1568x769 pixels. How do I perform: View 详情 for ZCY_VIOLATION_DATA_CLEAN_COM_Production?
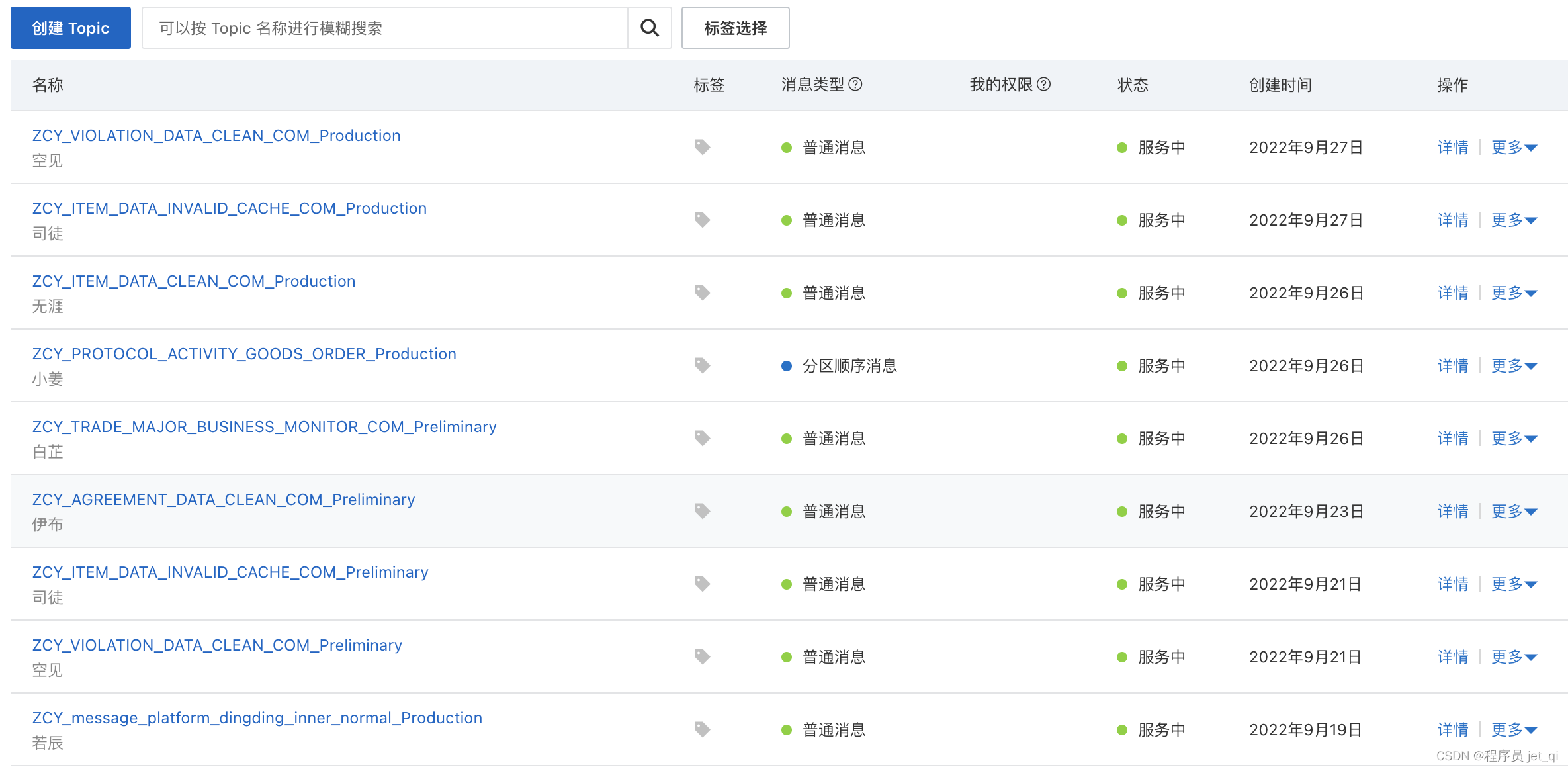pos(1453,148)
